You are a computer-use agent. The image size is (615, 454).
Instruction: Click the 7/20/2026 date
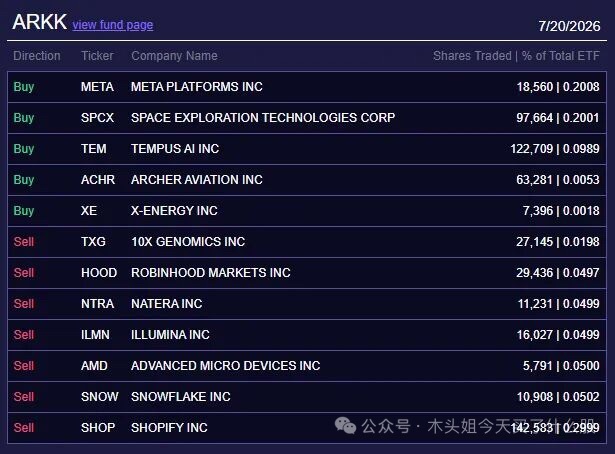[x=569, y=26]
